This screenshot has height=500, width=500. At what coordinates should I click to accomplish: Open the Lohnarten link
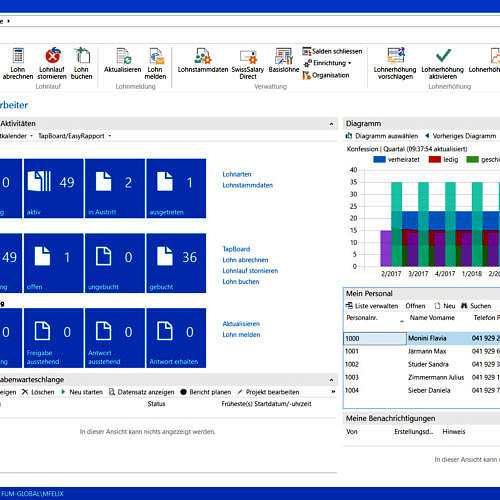(237, 174)
